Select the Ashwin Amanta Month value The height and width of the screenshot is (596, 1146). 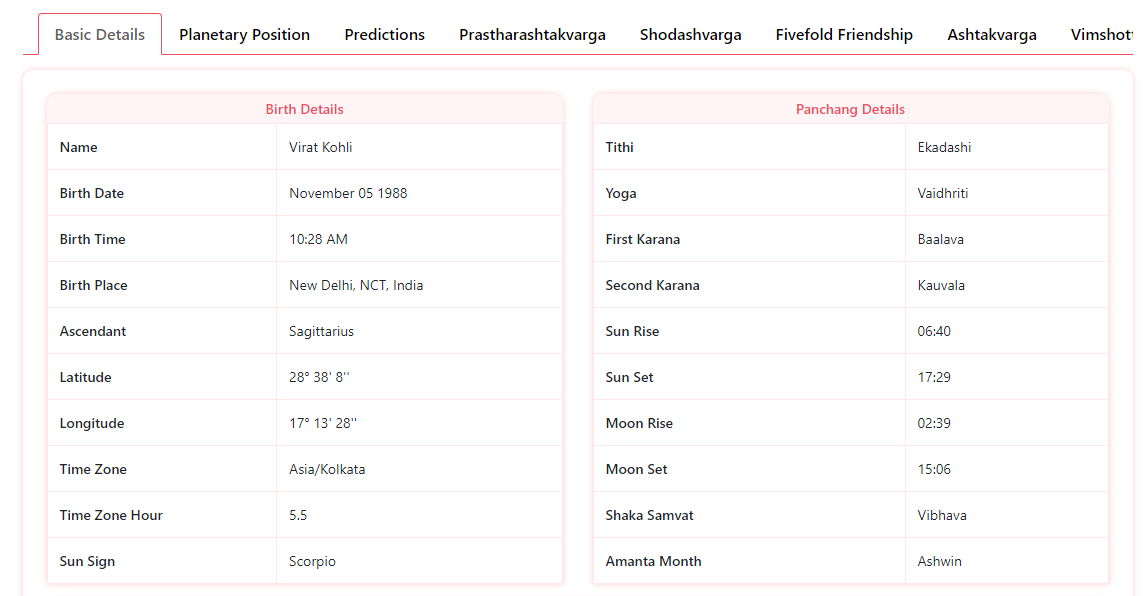tap(939, 561)
